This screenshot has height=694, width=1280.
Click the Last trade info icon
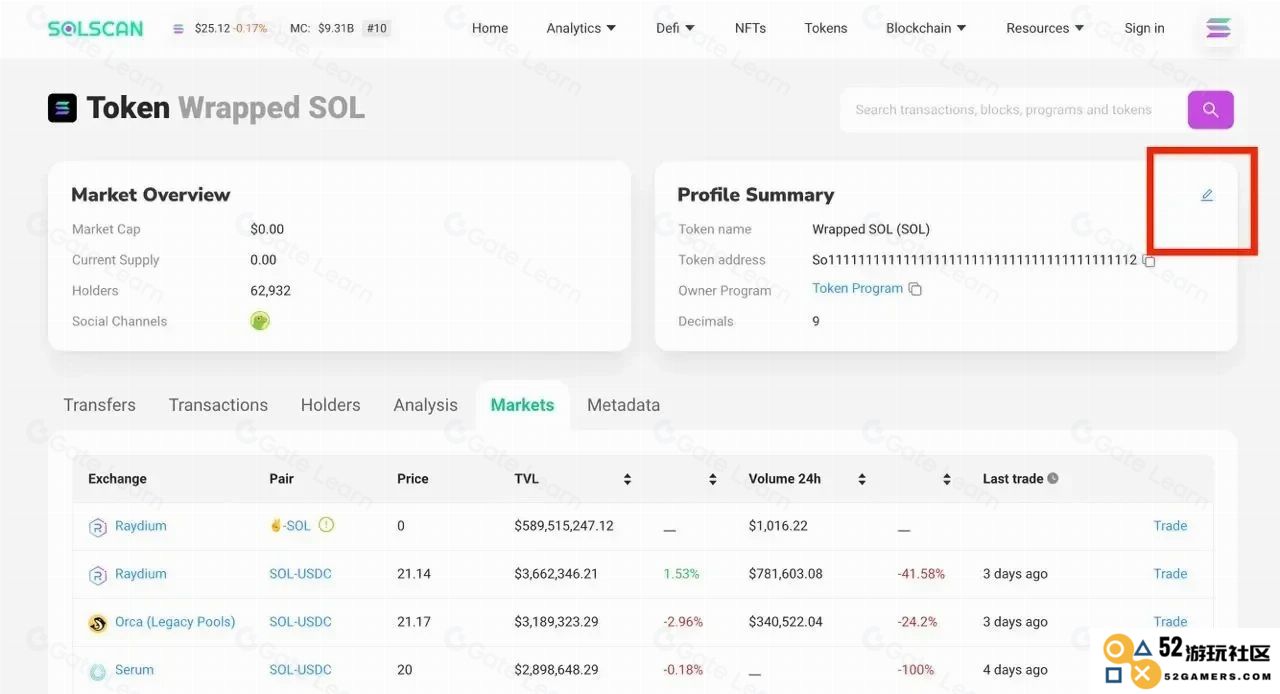click(1052, 479)
